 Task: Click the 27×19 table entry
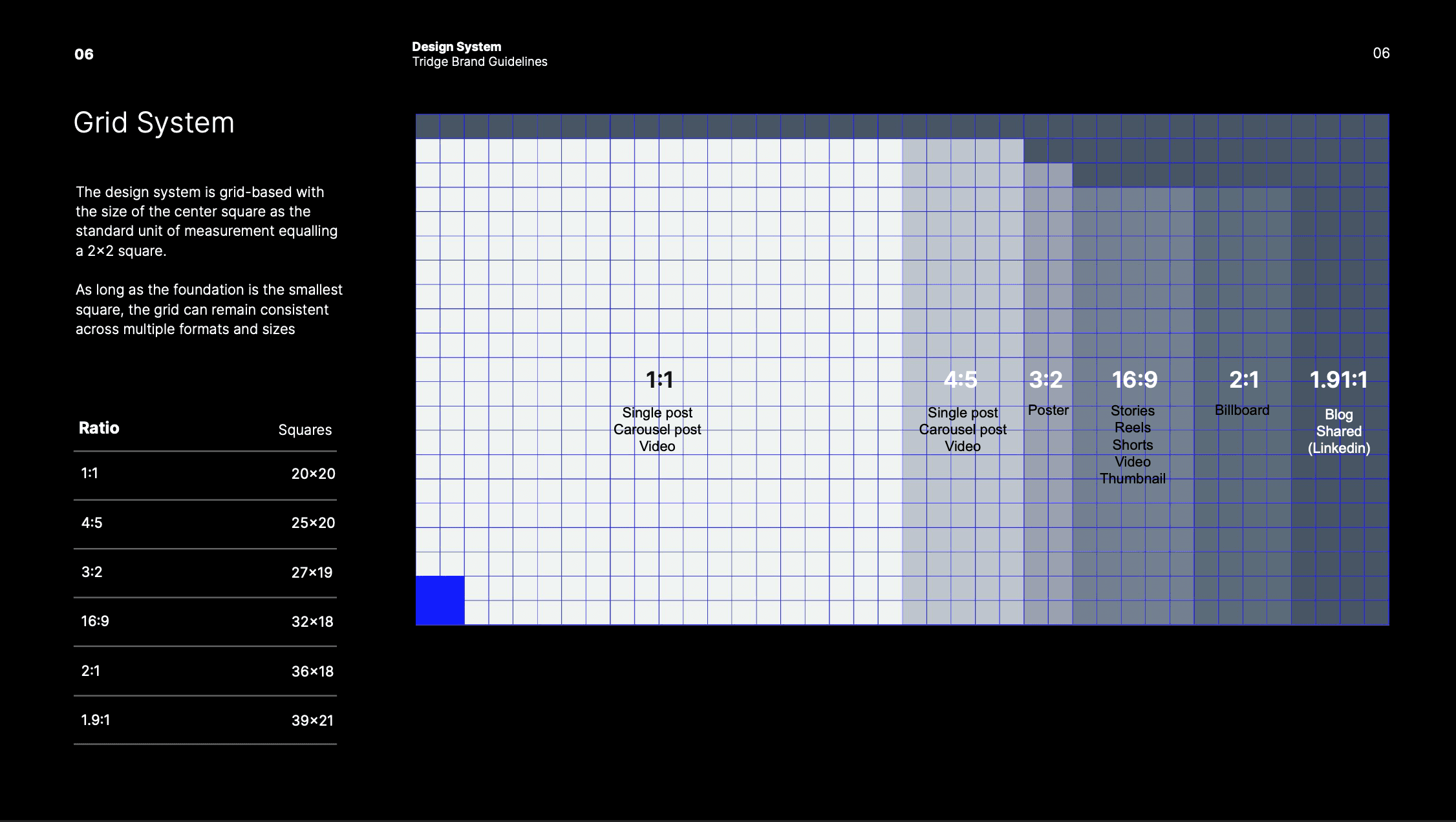pyautogui.click(x=312, y=573)
